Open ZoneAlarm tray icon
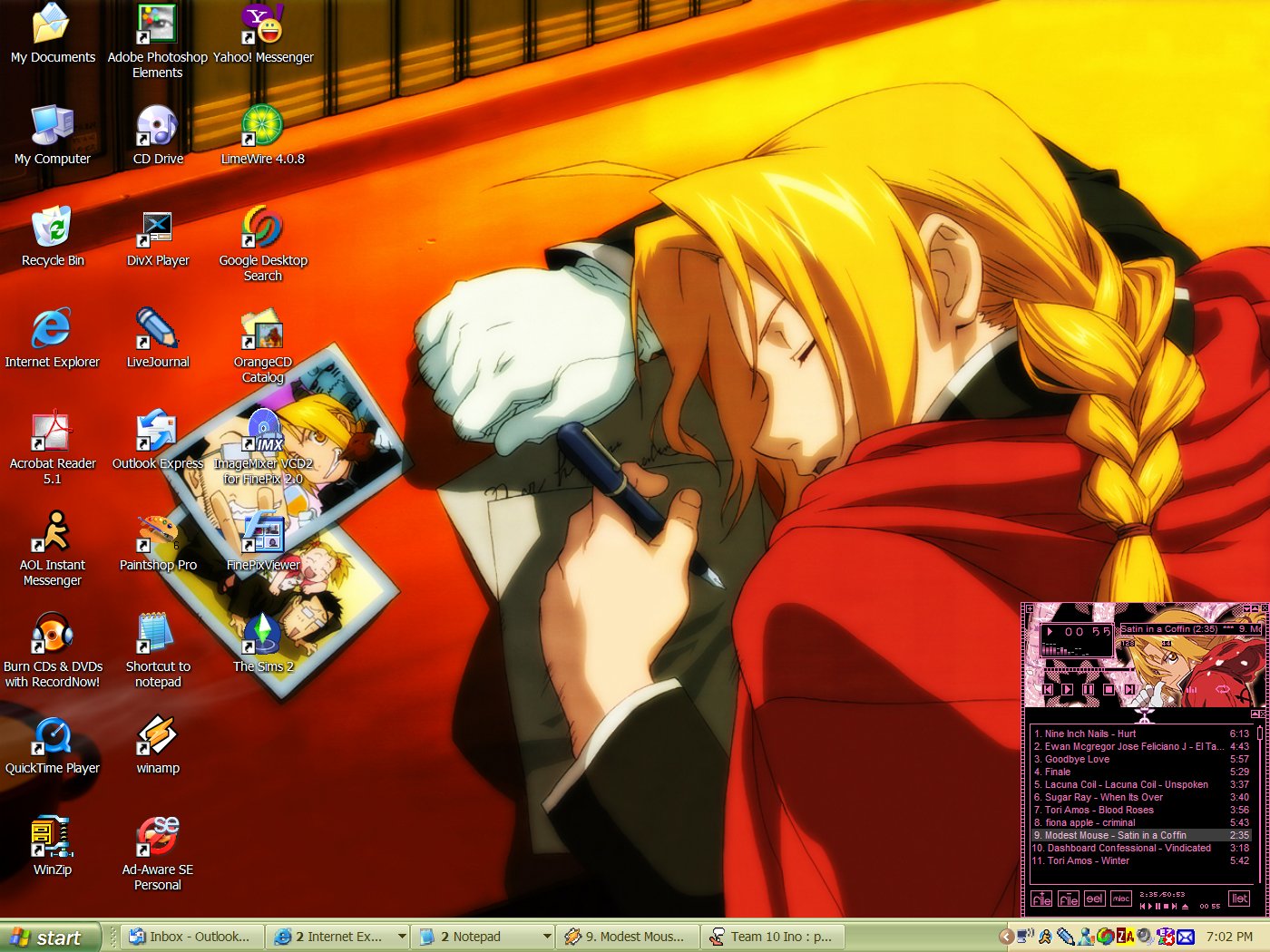Screen dimensions: 1270x952 coord(1125,937)
